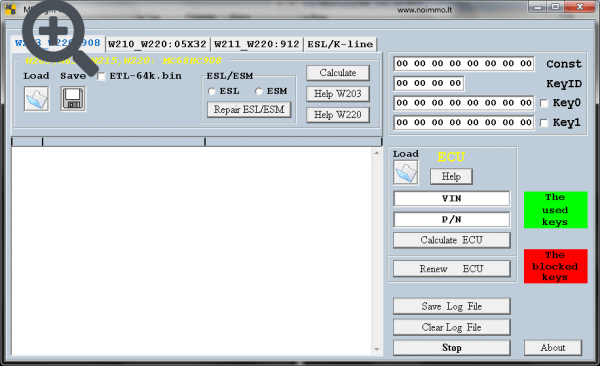Click Clear Log File
The width and height of the screenshot is (600, 366).
pos(452,327)
